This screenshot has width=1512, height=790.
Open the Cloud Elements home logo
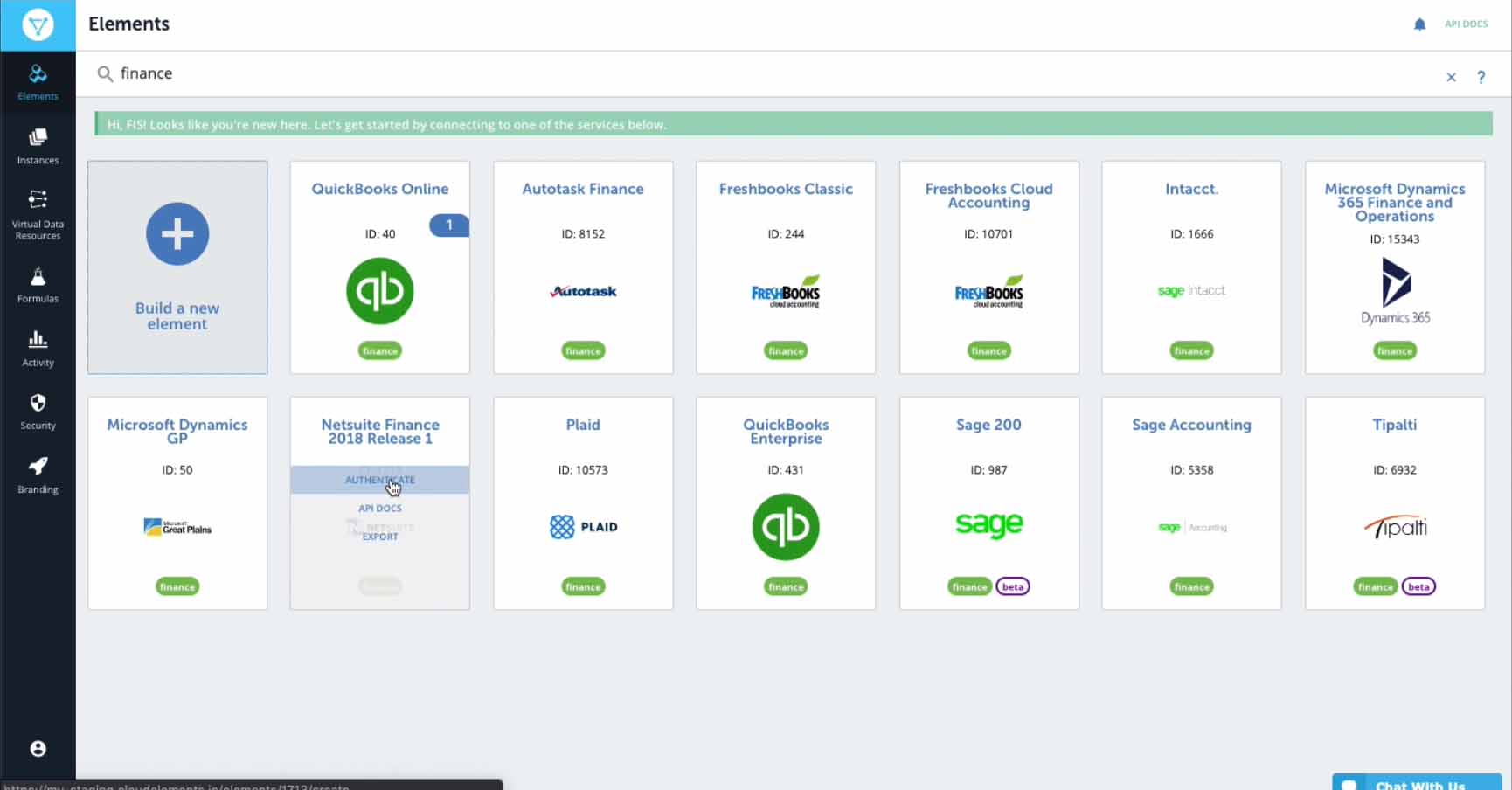pos(38,25)
